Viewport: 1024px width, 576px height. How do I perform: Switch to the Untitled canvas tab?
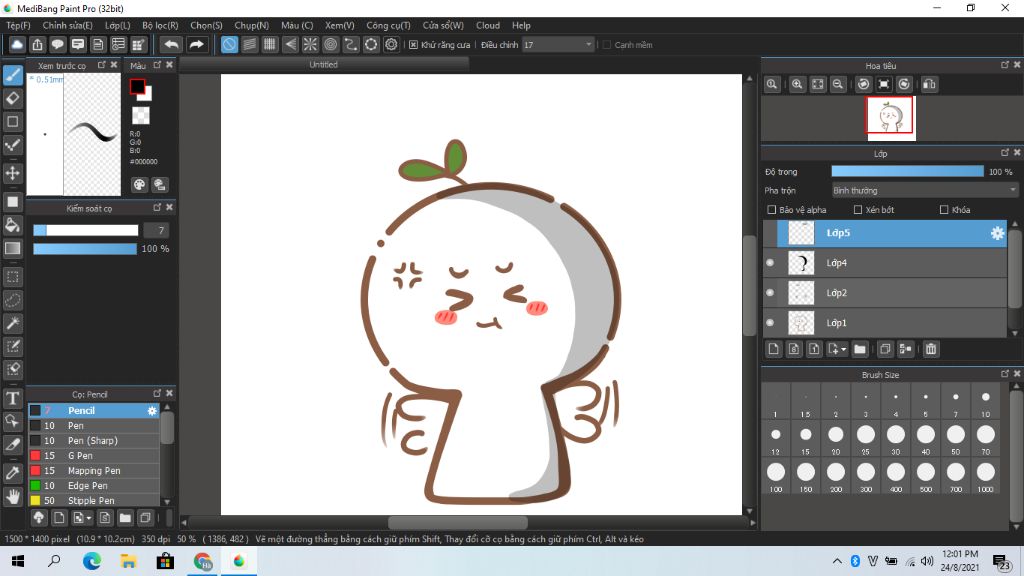[324, 65]
